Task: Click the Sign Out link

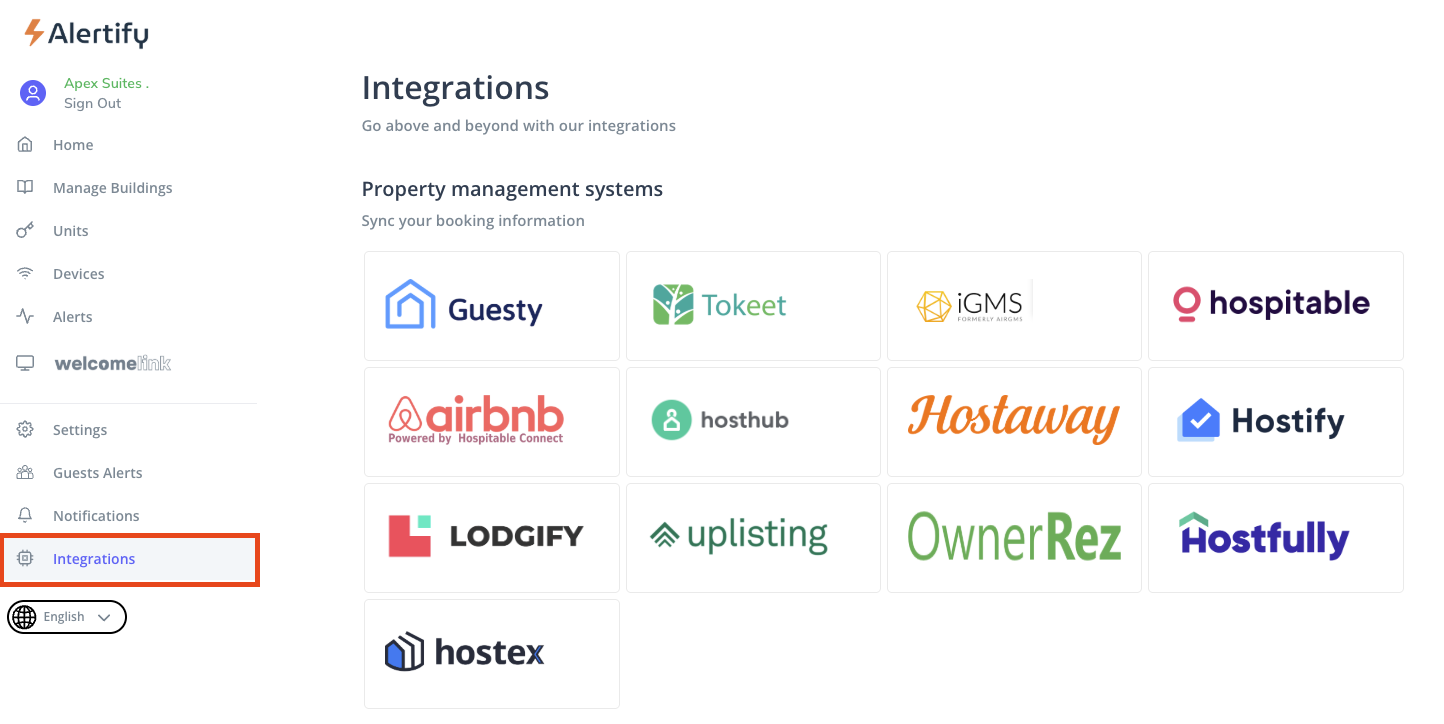Action: (92, 103)
